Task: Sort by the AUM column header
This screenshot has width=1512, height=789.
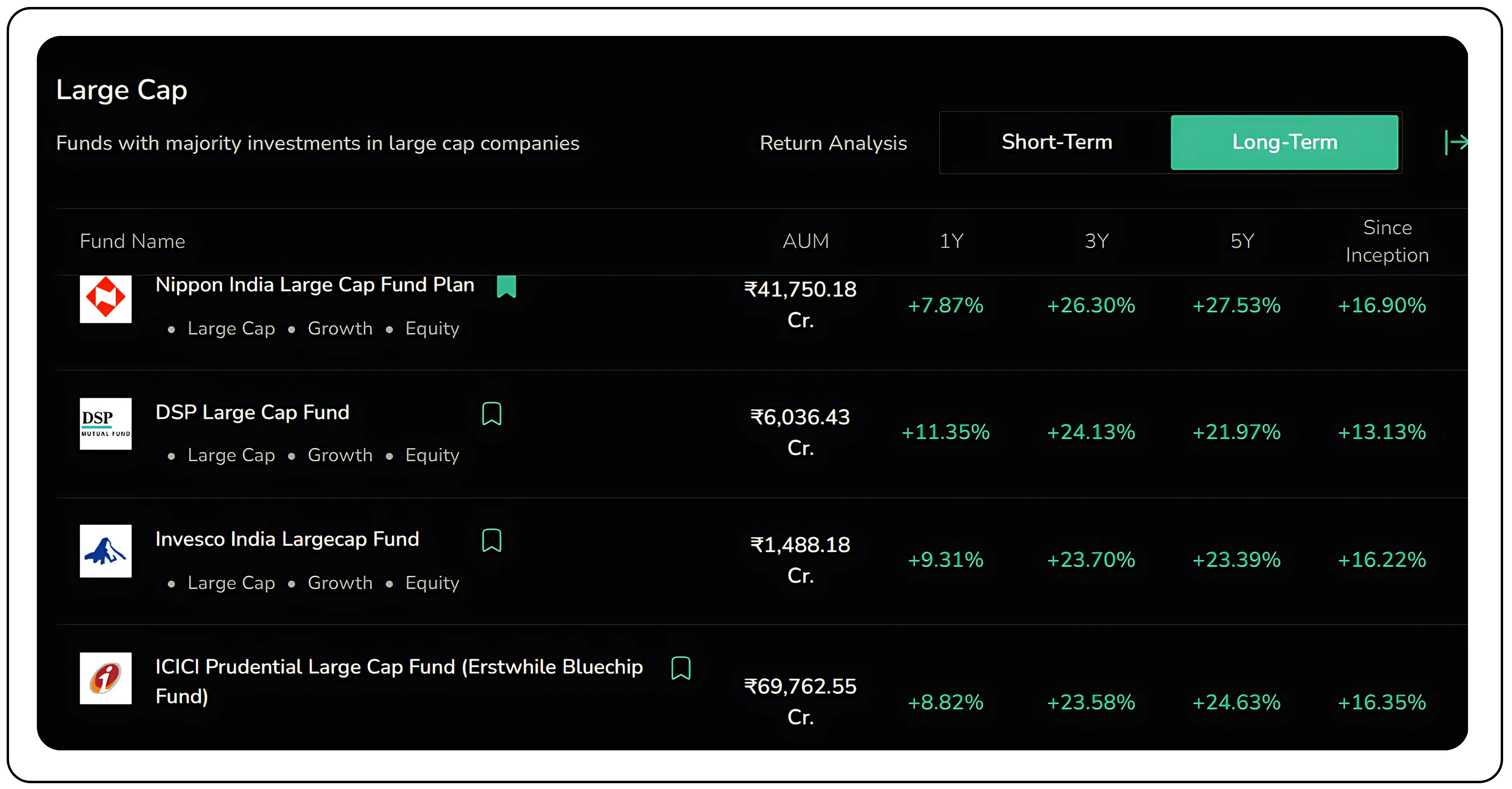Action: tap(805, 241)
